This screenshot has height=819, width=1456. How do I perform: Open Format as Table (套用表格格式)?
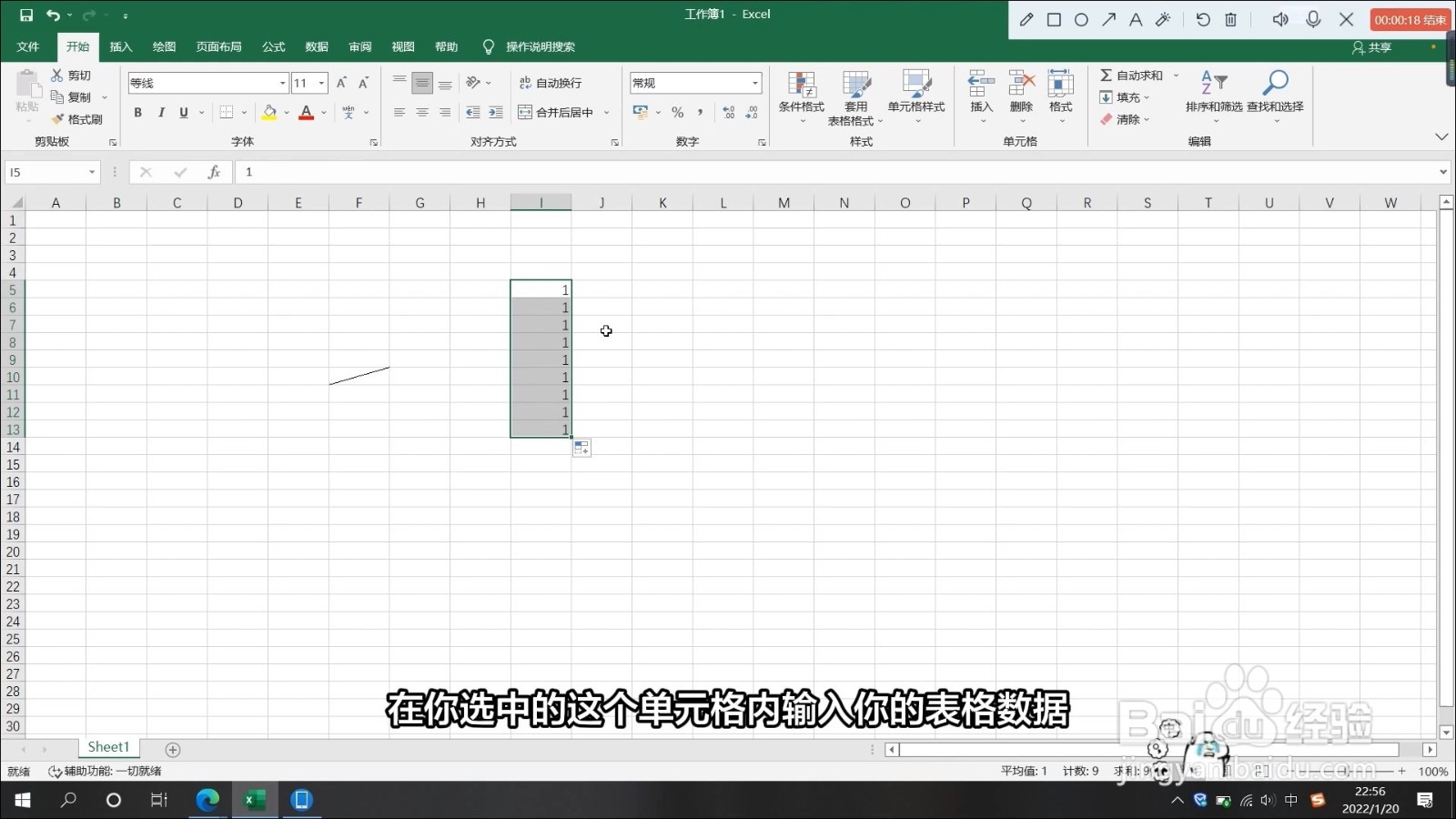click(x=855, y=97)
